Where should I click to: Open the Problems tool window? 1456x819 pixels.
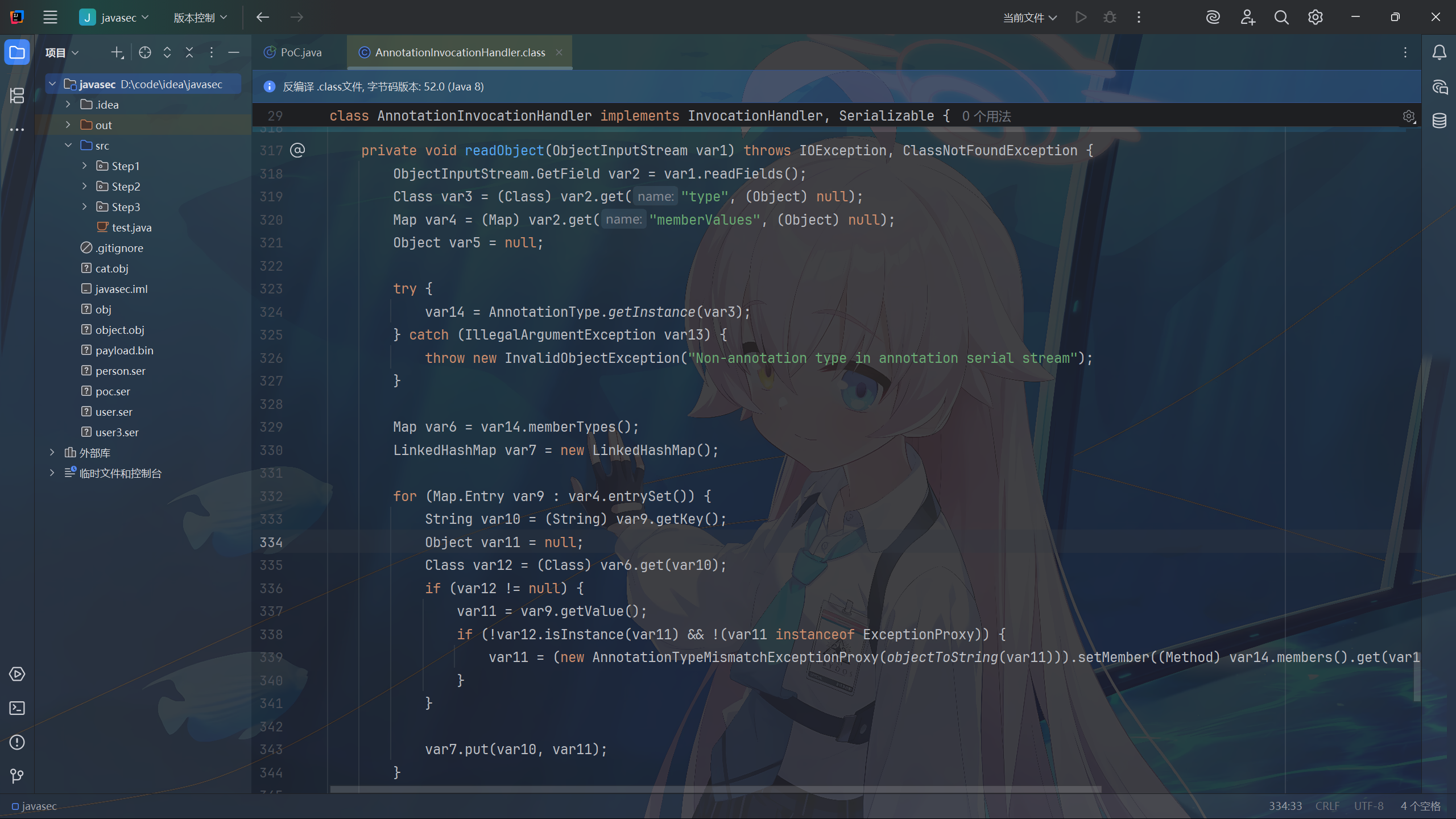coord(17,742)
